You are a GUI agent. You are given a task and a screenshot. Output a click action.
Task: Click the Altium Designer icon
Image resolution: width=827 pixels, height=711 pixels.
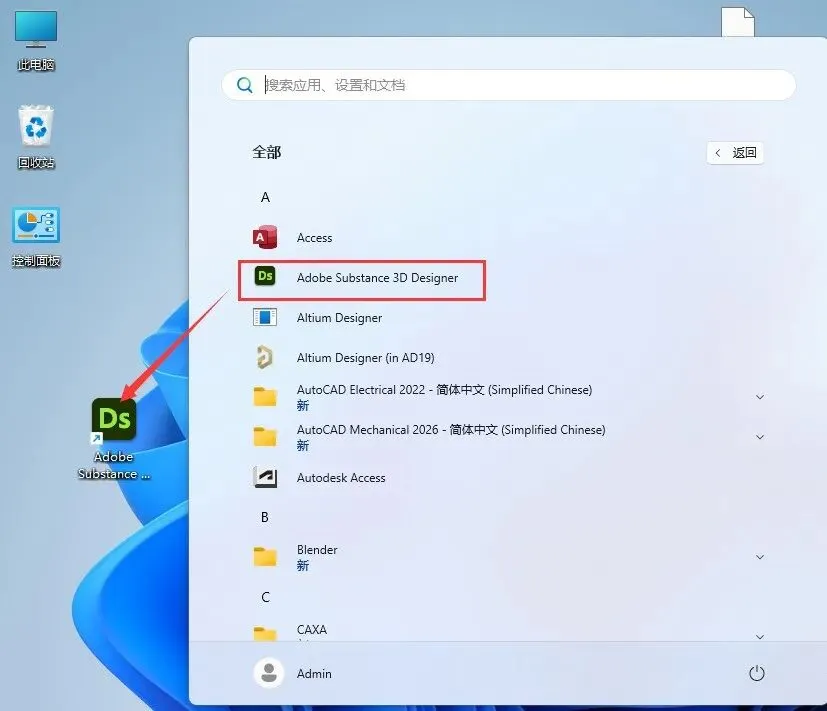(265, 318)
